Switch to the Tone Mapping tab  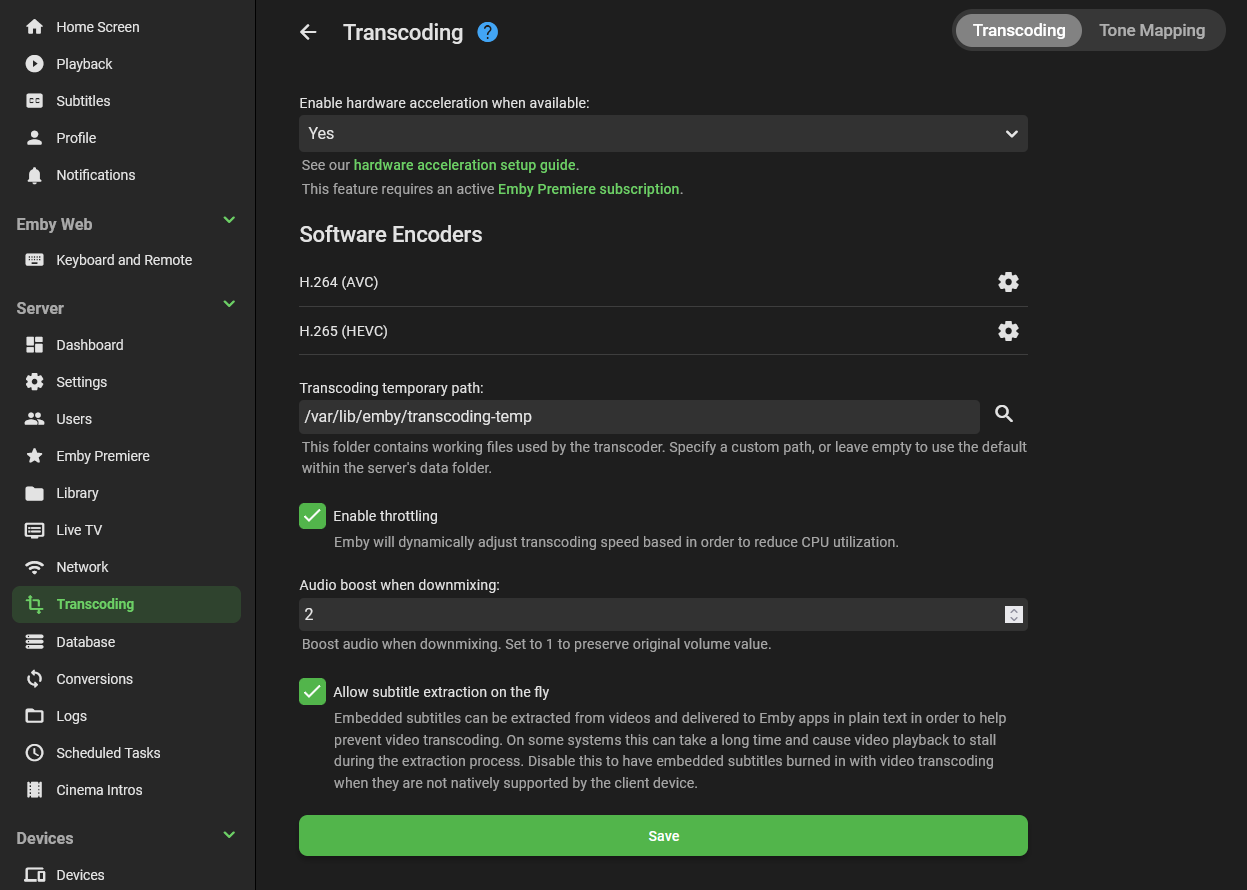tap(1152, 30)
